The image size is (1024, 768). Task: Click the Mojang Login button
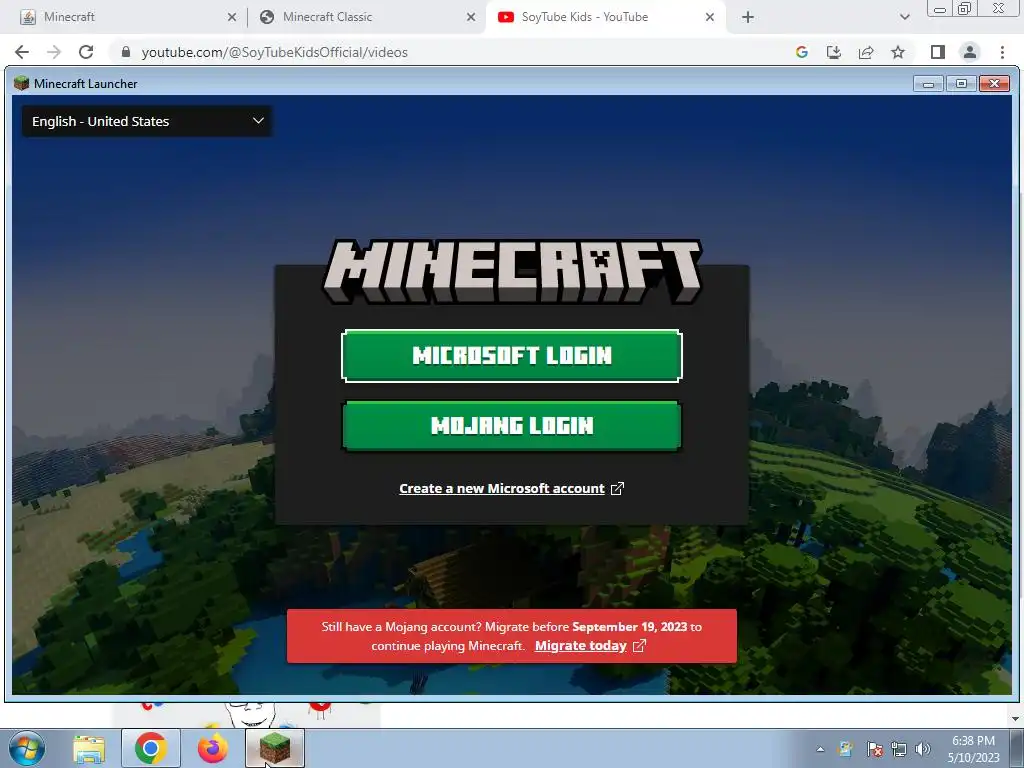pos(511,426)
